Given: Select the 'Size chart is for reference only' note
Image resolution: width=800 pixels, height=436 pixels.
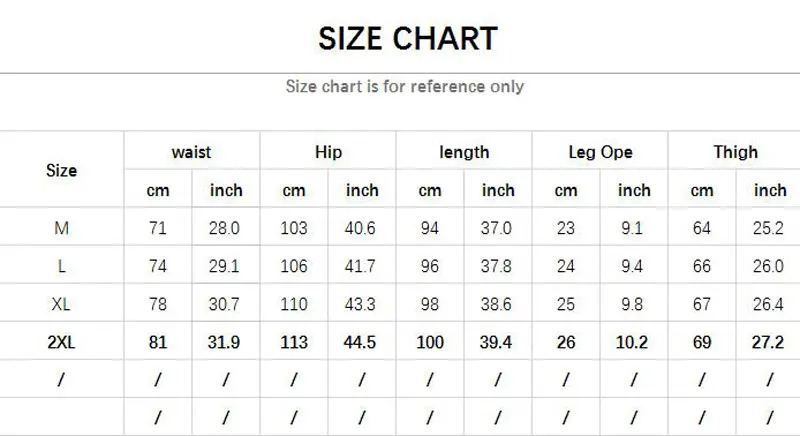Looking at the screenshot, I should [405, 86].
